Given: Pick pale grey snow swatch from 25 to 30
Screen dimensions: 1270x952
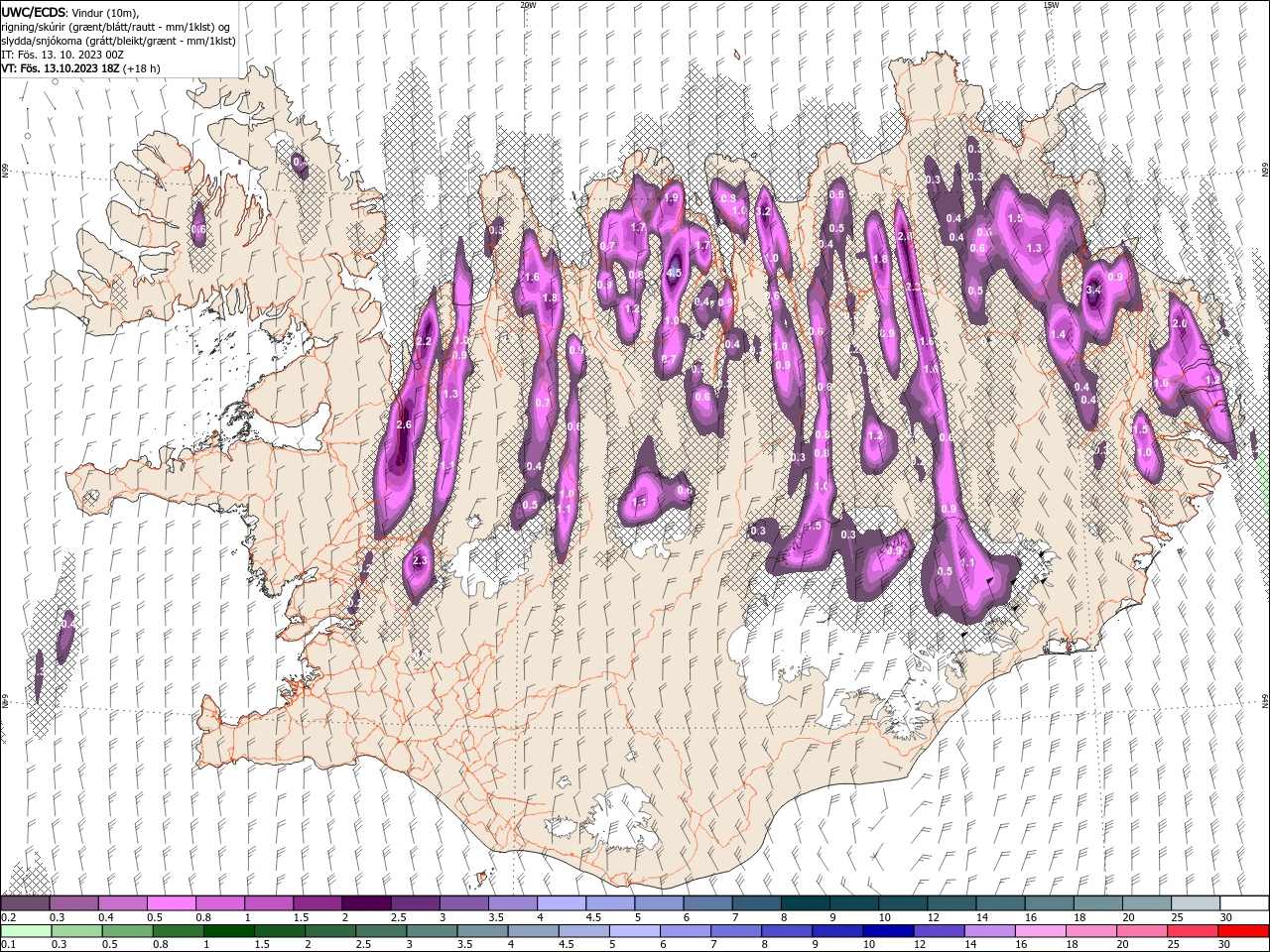Looking at the screenshot, I should 1195,903.
